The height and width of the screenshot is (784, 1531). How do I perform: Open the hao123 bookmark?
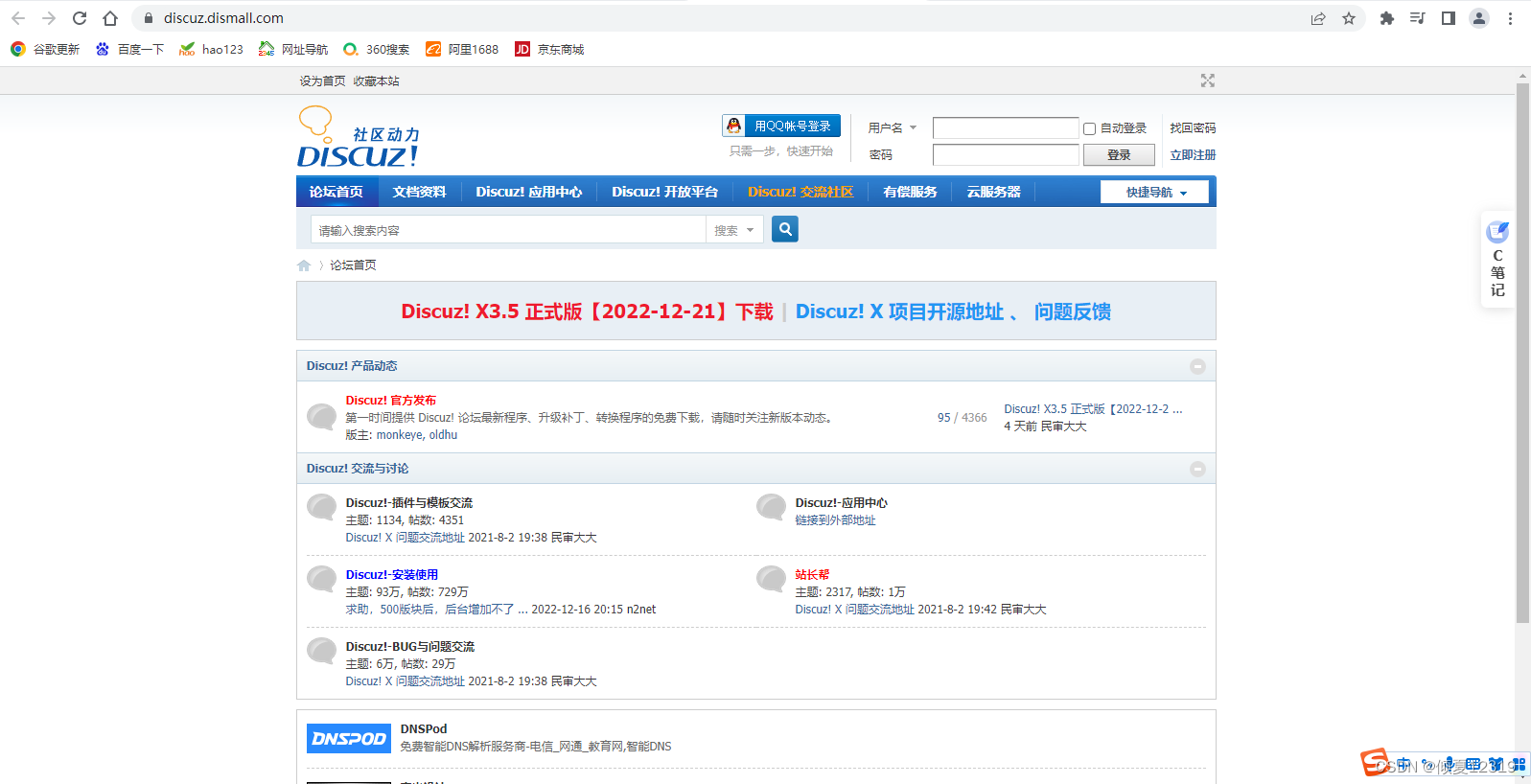211,49
